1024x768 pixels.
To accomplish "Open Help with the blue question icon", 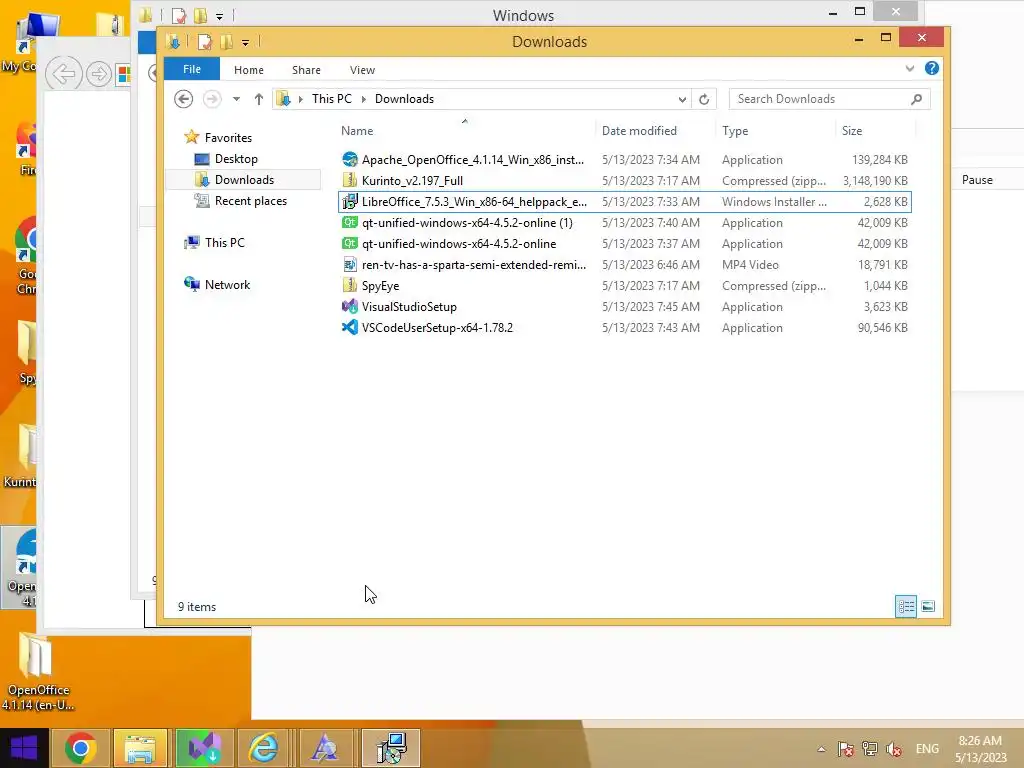I will pyautogui.click(x=931, y=69).
